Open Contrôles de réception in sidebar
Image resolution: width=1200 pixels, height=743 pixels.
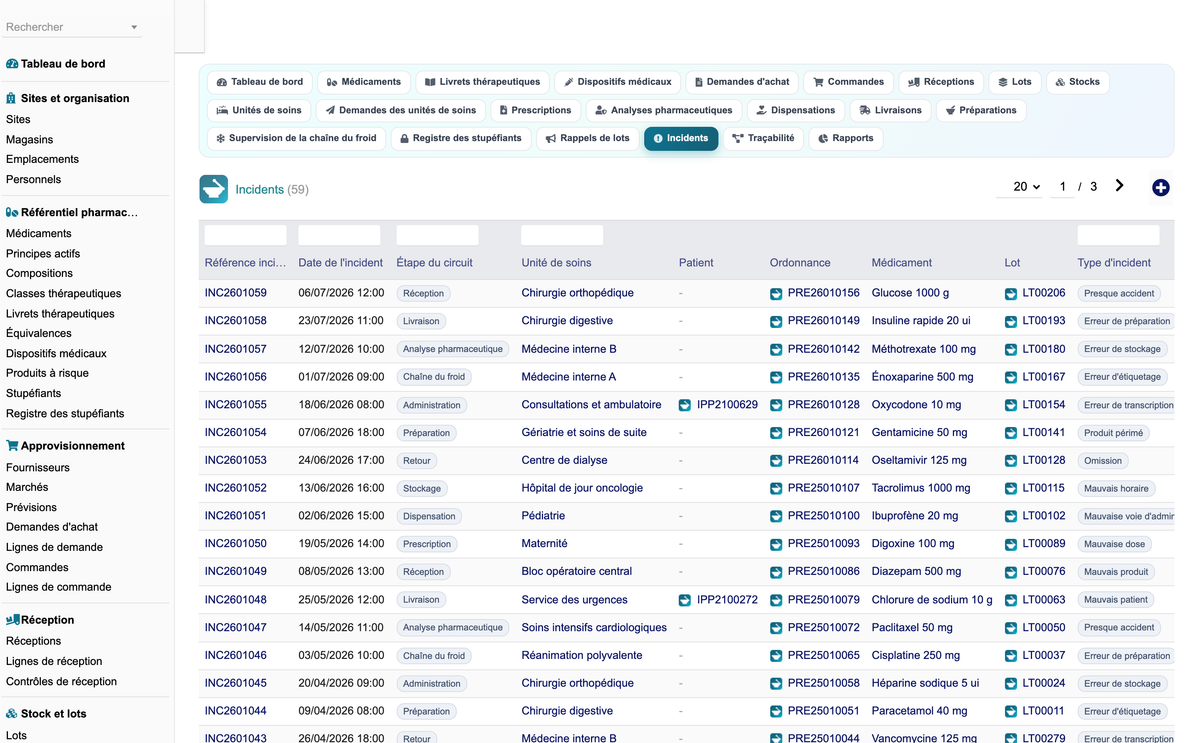(x=62, y=681)
